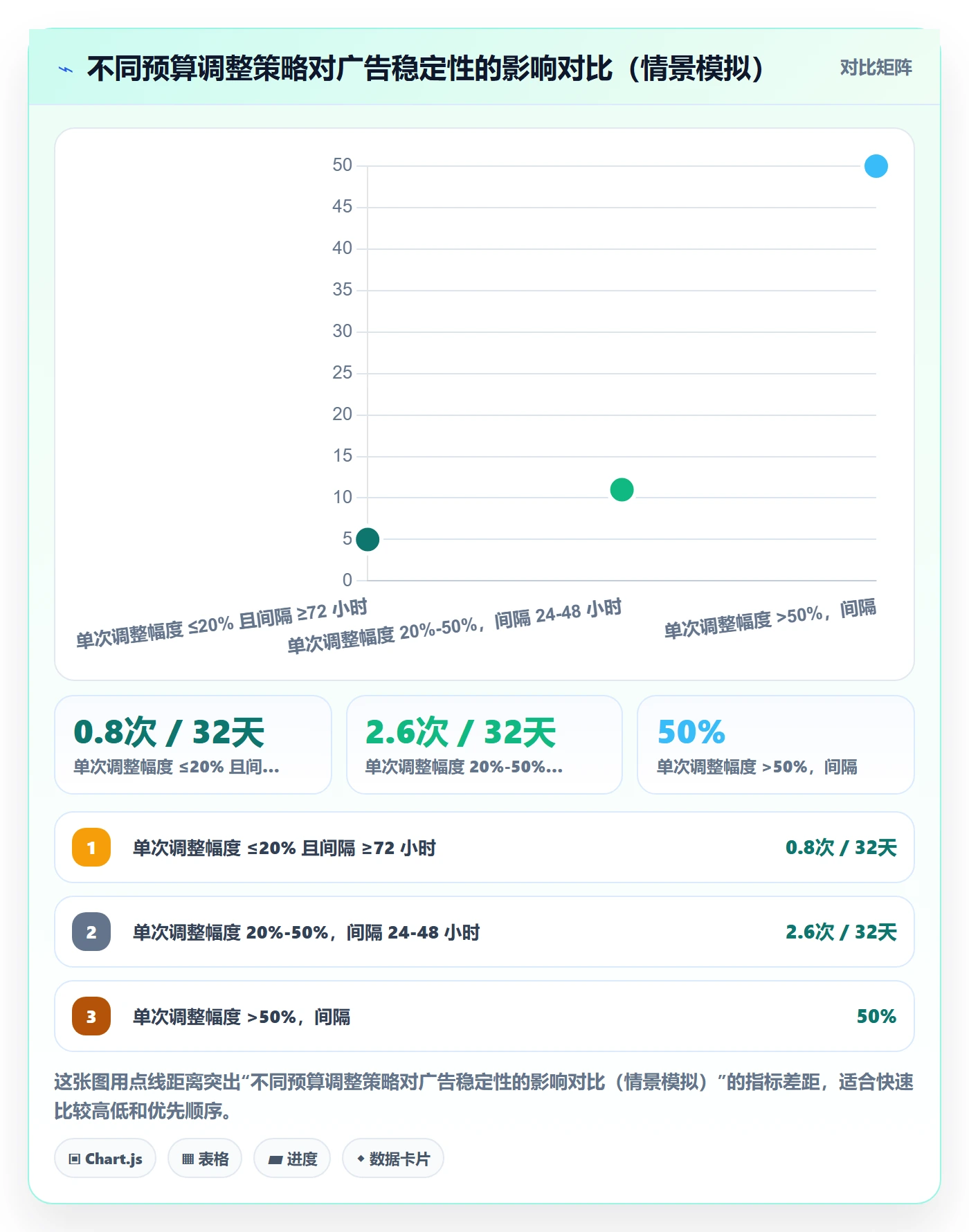Click the large 0.8次 / 32天 stat card value
This screenshot has height=1232, width=969.
[x=169, y=732]
